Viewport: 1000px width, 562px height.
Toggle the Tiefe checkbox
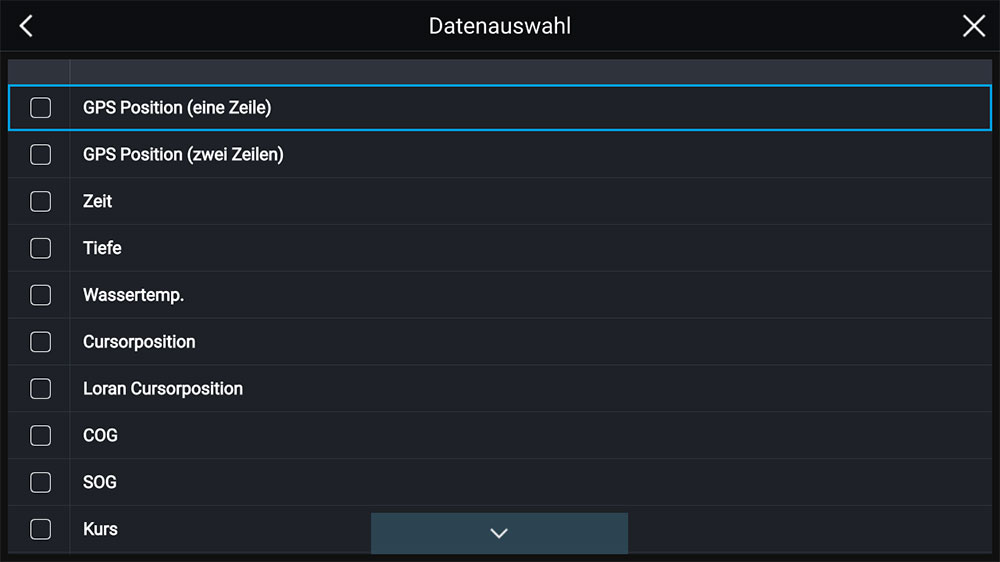(40, 248)
